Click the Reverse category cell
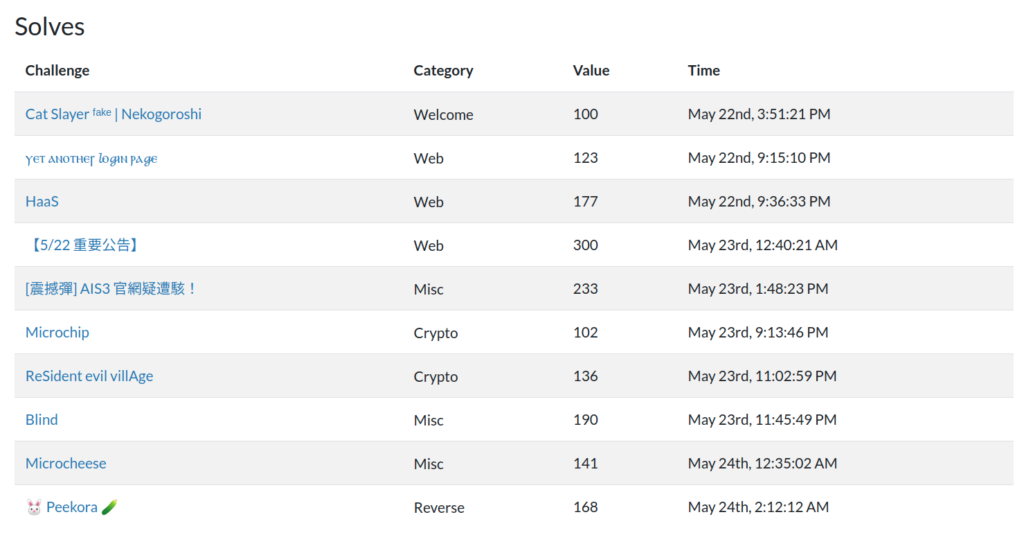 pos(439,508)
